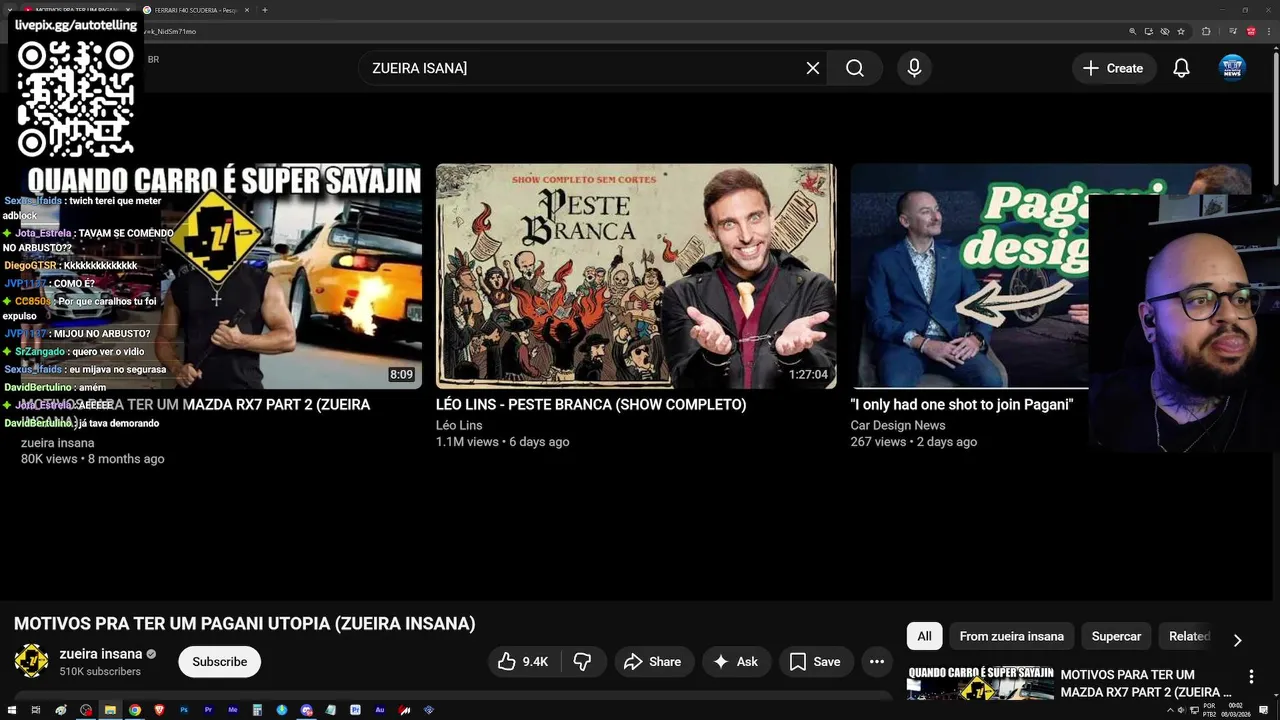Bookmark this page with the star
The height and width of the screenshot is (720, 1280).
(x=1181, y=31)
